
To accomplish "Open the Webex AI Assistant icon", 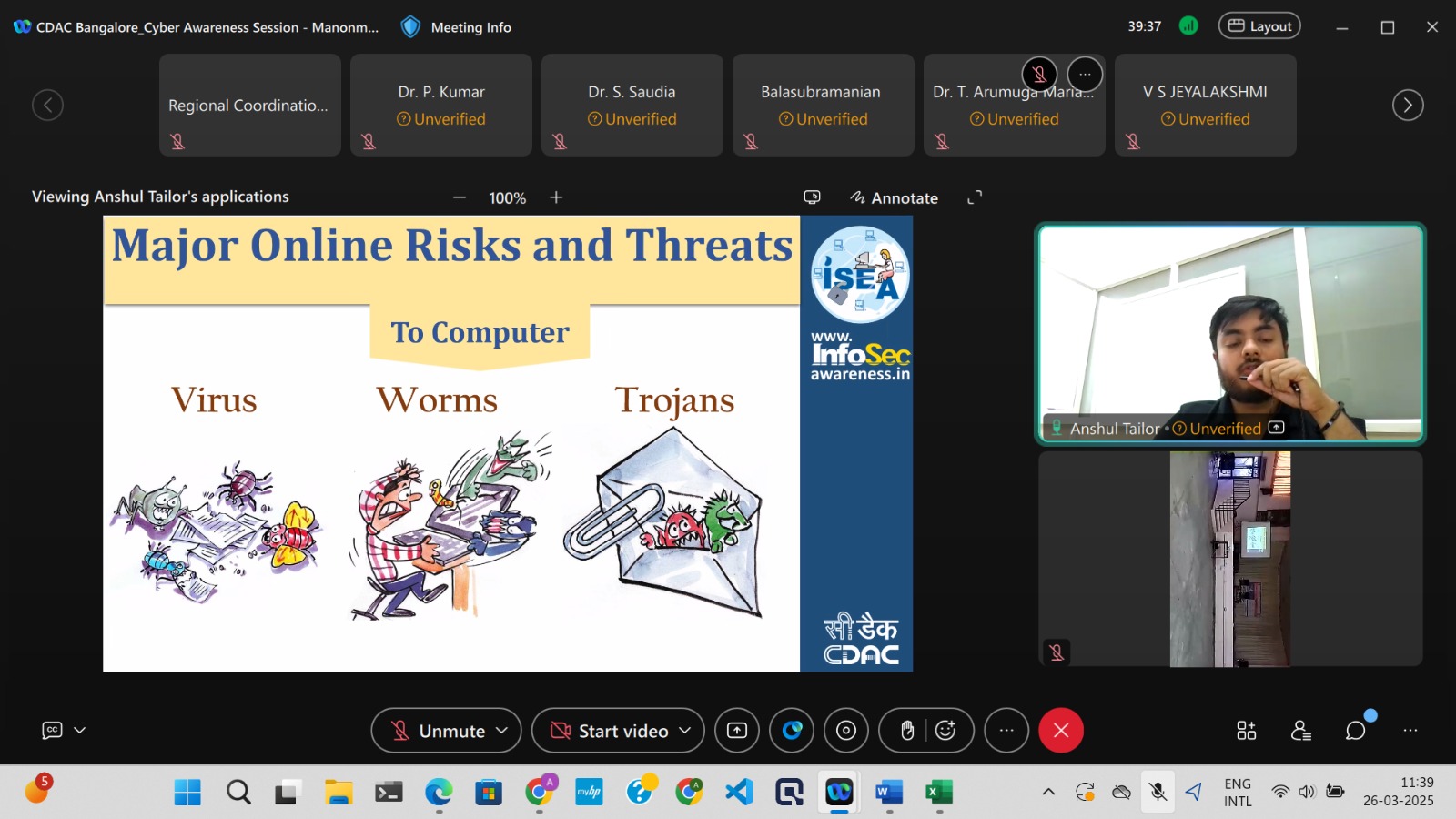I will point(792,731).
